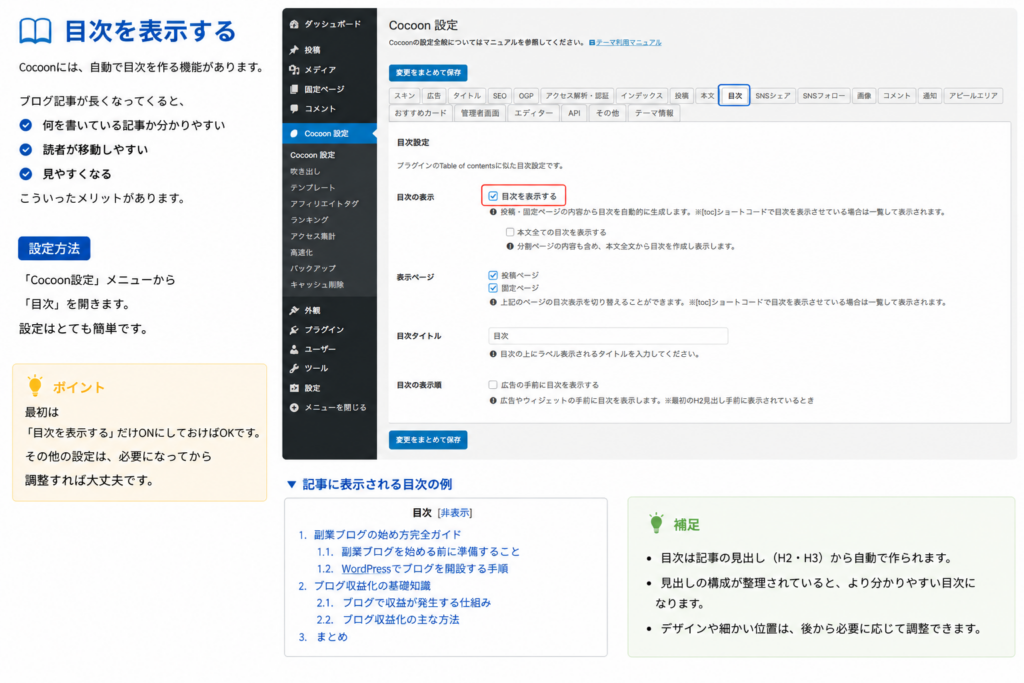
Task: Check 広告の手前に目次を表示する
Action: pos(493,385)
